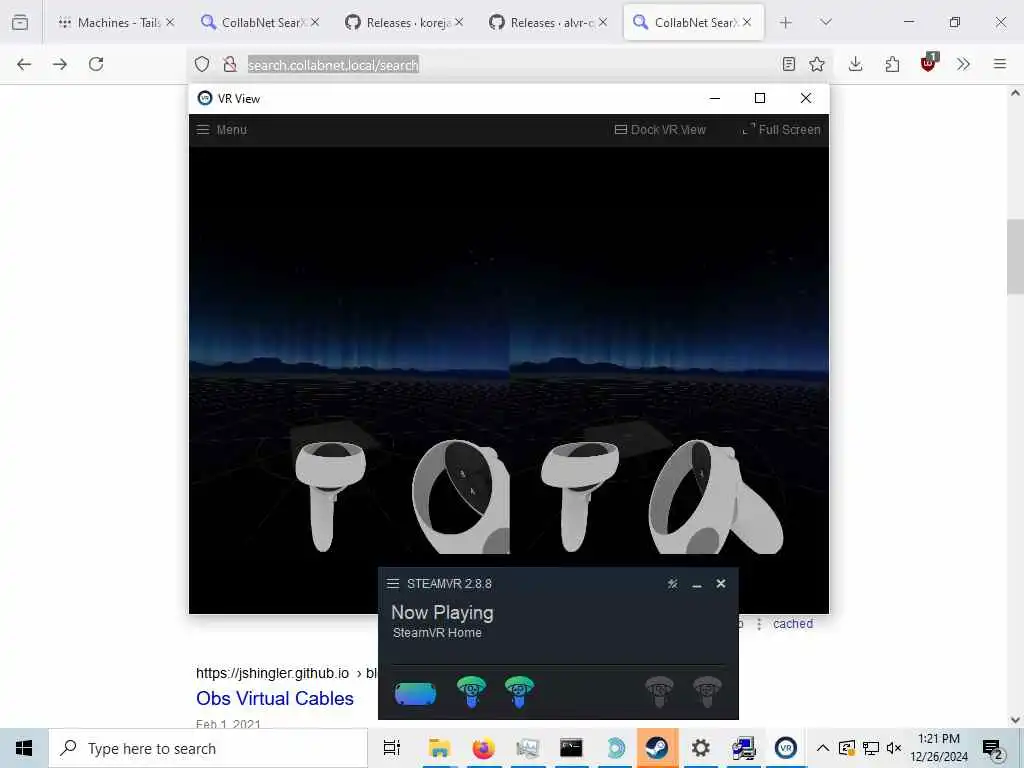This screenshot has height=768, width=1024.
Task: Open the result options three-dot menu
Action: (759, 624)
